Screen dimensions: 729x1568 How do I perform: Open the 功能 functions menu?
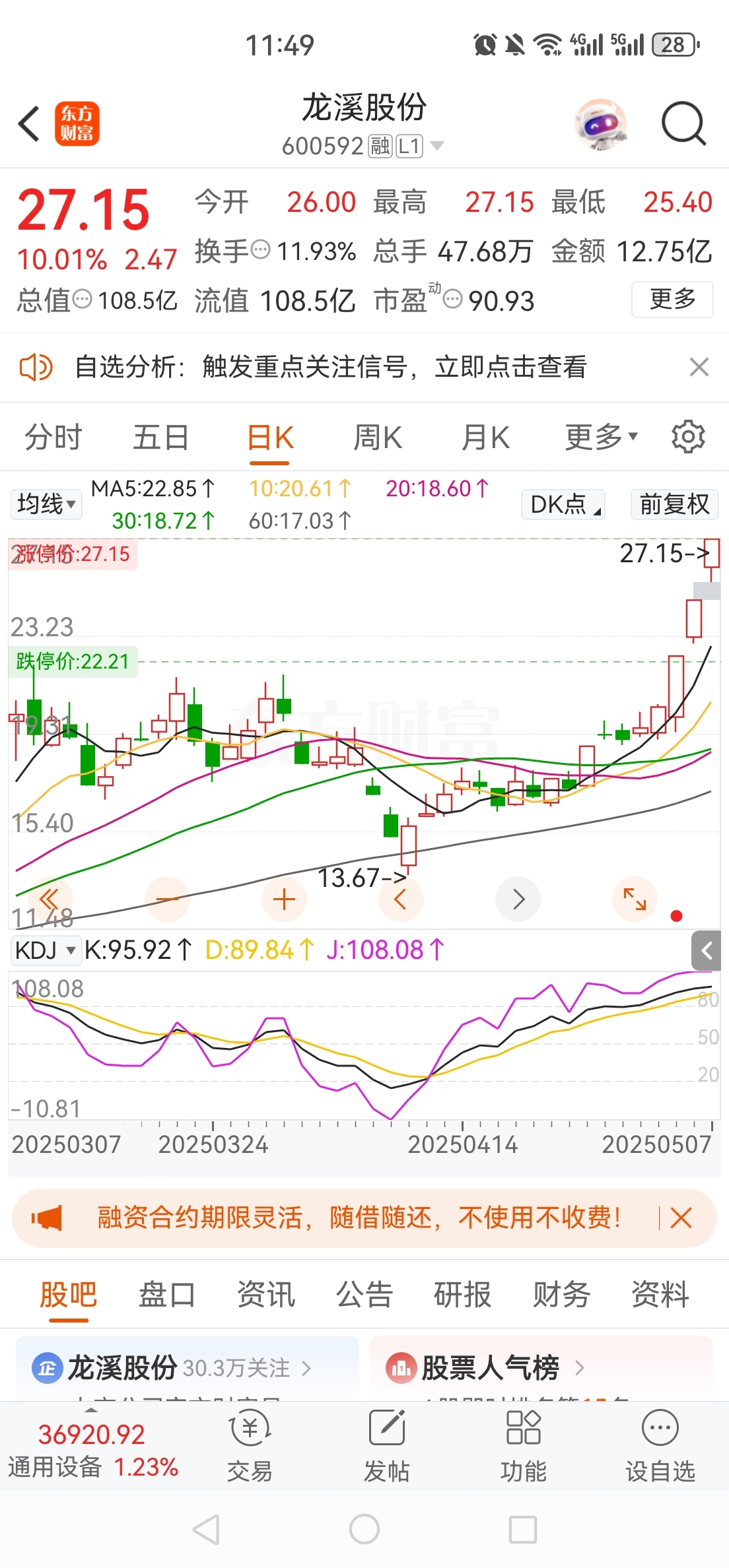(524, 1446)
